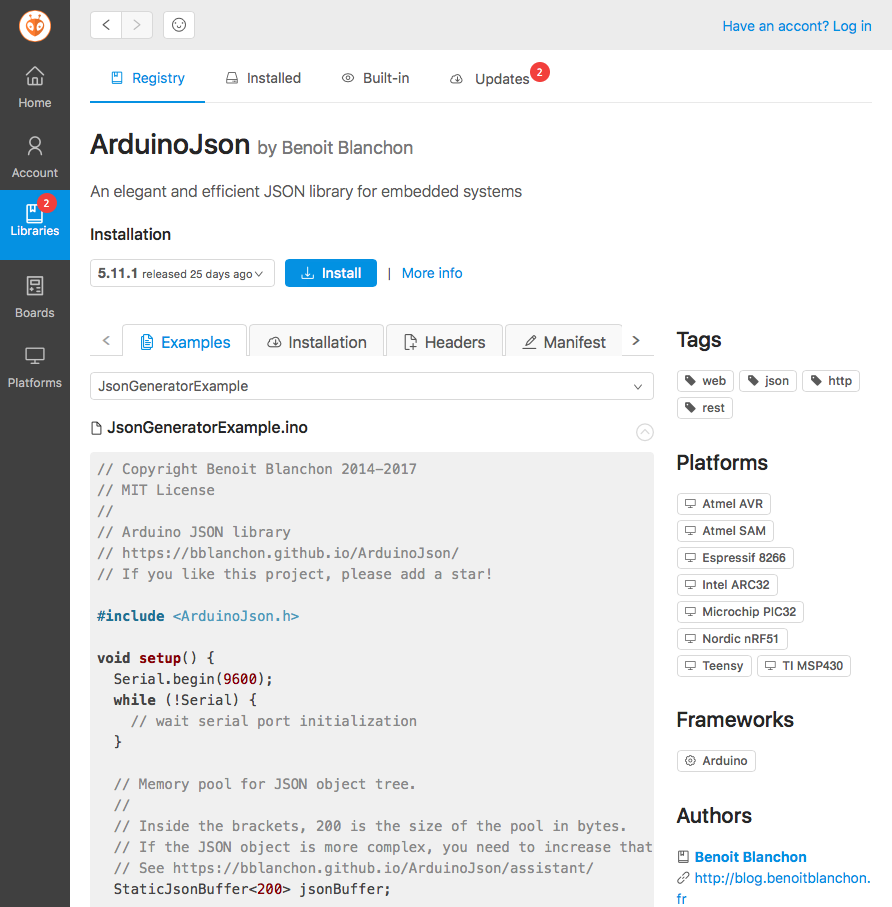Filter by the web tag

coord(705,381)
